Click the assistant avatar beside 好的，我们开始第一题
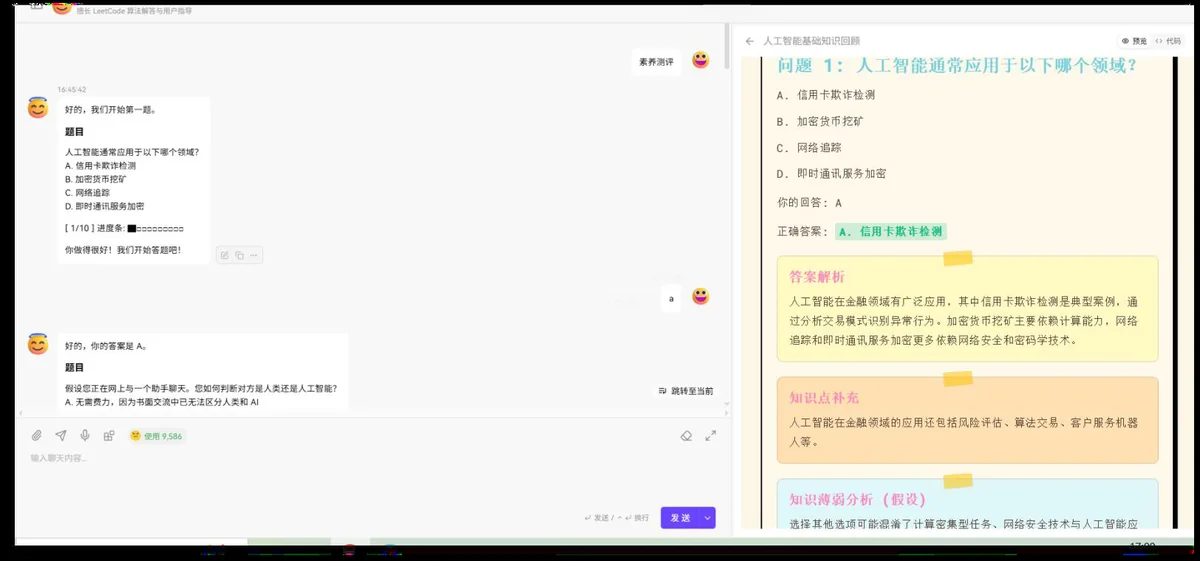Image resolution: width=1200 pixels, height=561 pixels. pyautogui.click(x=38, y=107)
